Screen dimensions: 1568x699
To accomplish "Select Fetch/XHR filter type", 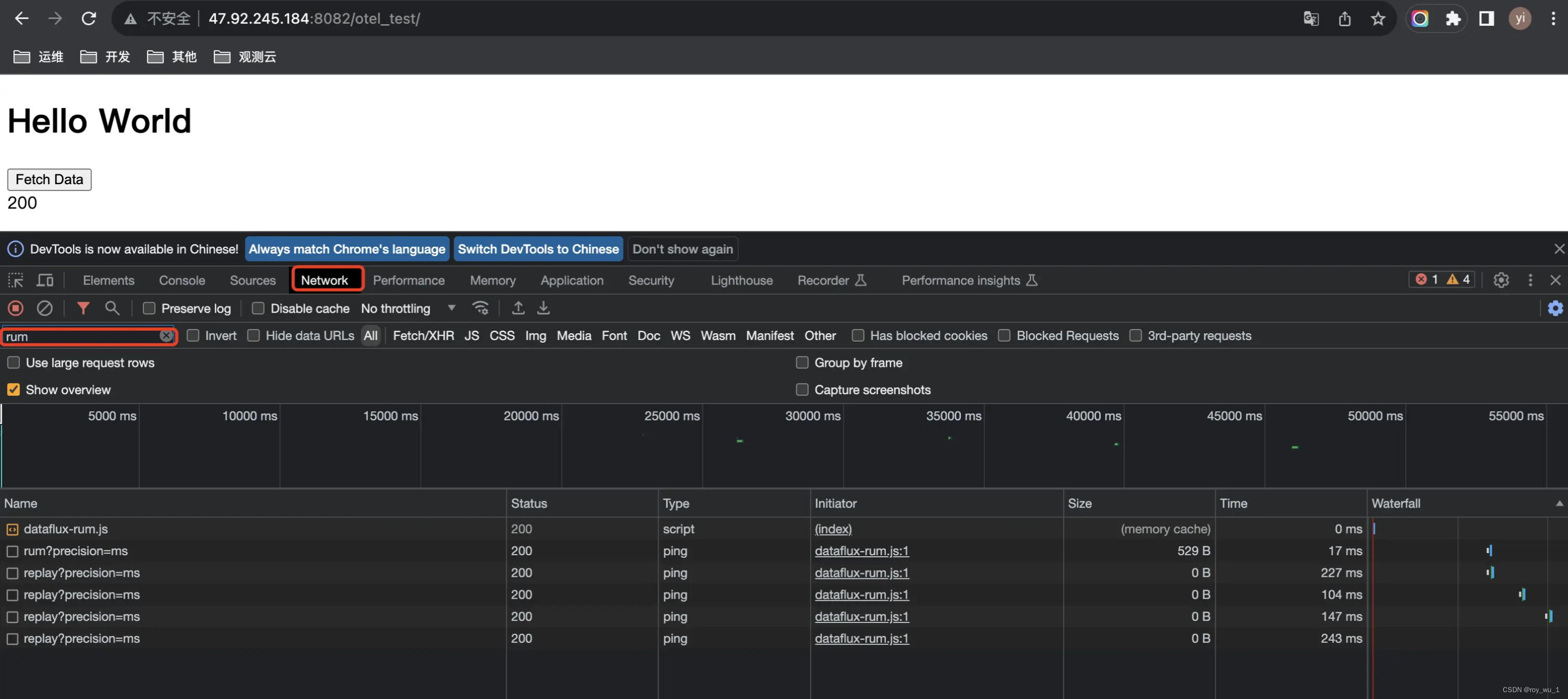I will tap(423, 336).
